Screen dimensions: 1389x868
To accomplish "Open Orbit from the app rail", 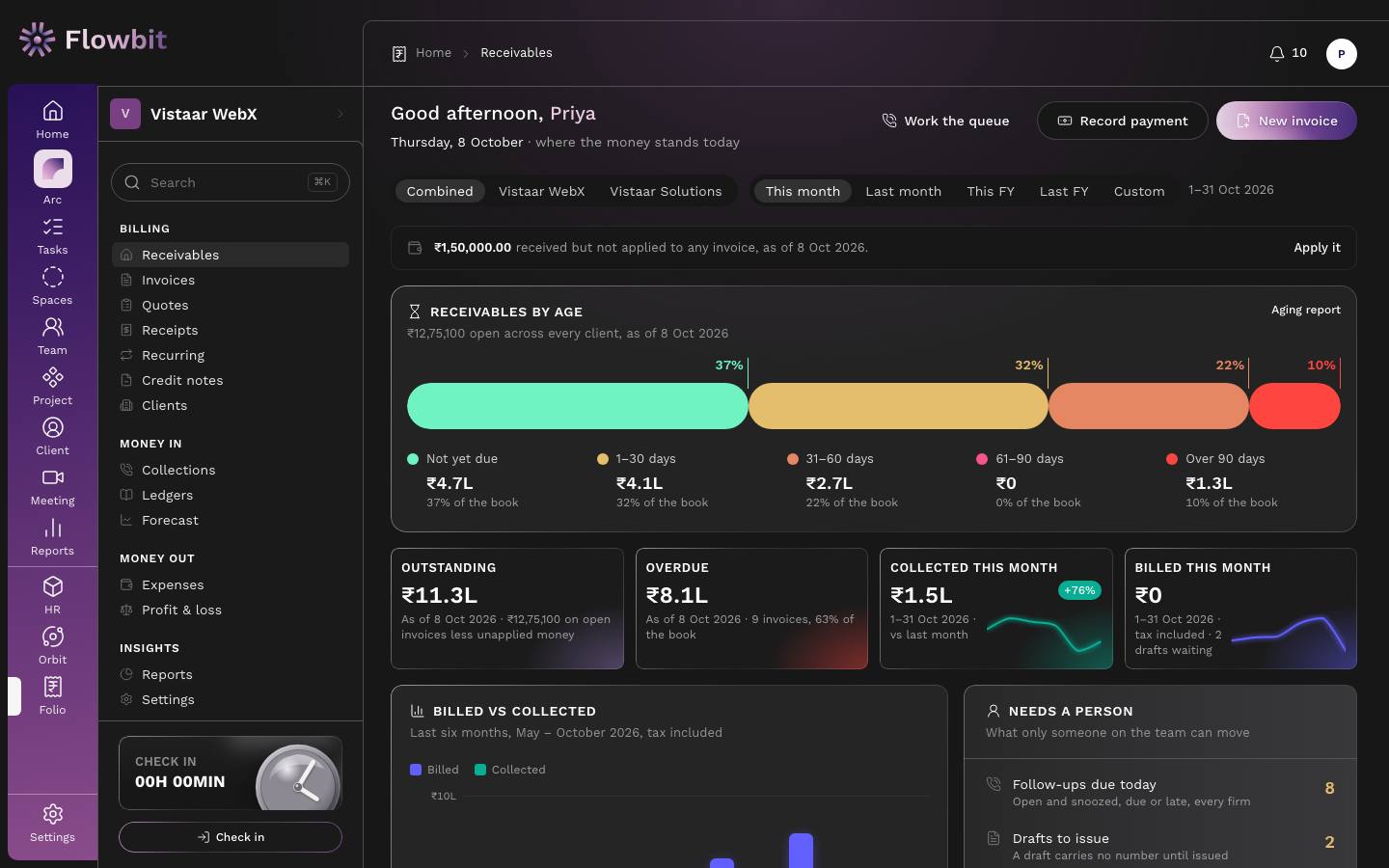I will coord(53,646).
